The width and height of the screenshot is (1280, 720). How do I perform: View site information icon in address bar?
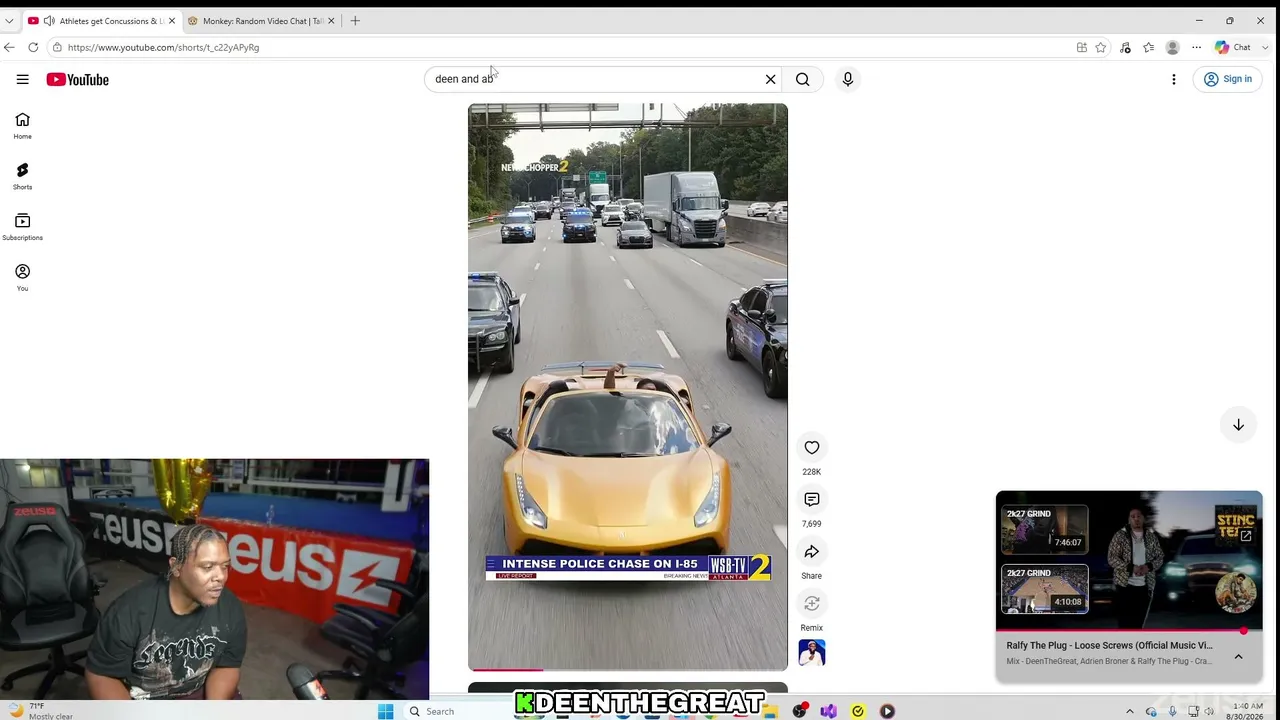click(x=57, y=47)
